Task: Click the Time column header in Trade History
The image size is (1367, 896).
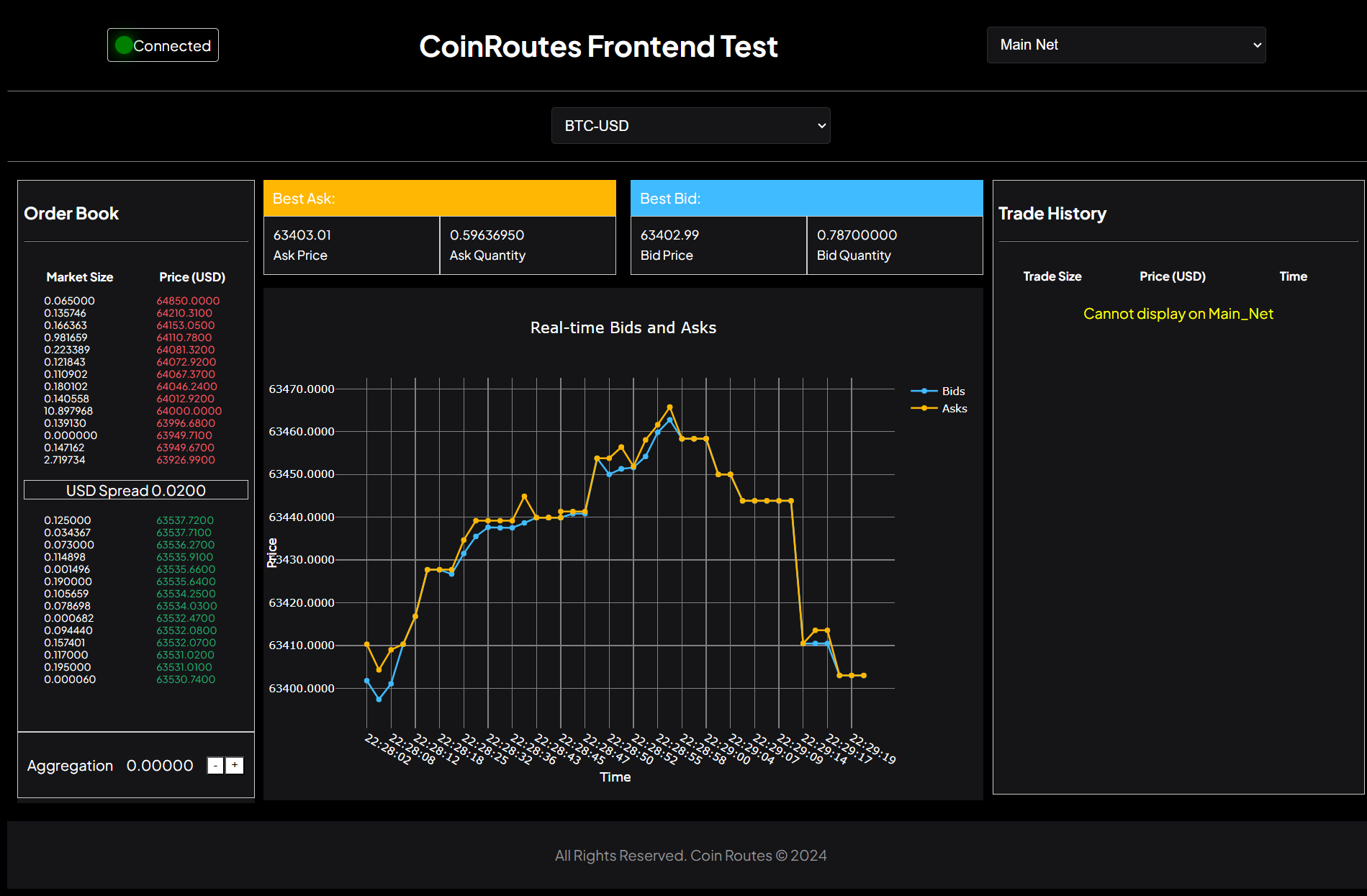Action: pos(1293,276)
